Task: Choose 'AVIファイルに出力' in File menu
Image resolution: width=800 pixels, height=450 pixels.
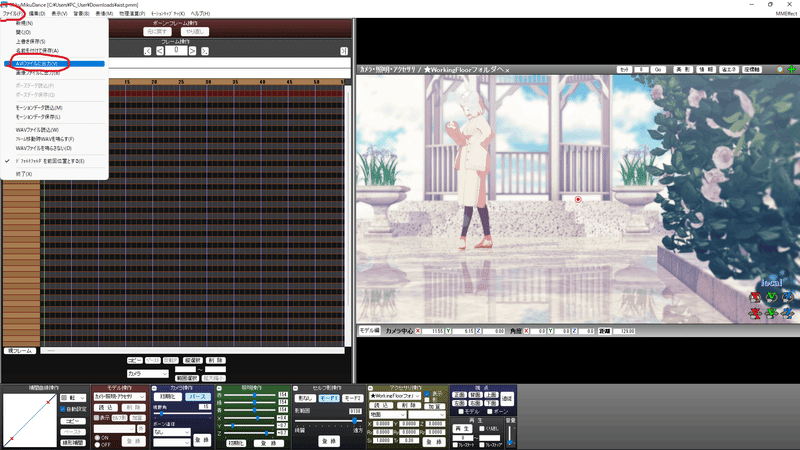Action: (x=55, y=64)
